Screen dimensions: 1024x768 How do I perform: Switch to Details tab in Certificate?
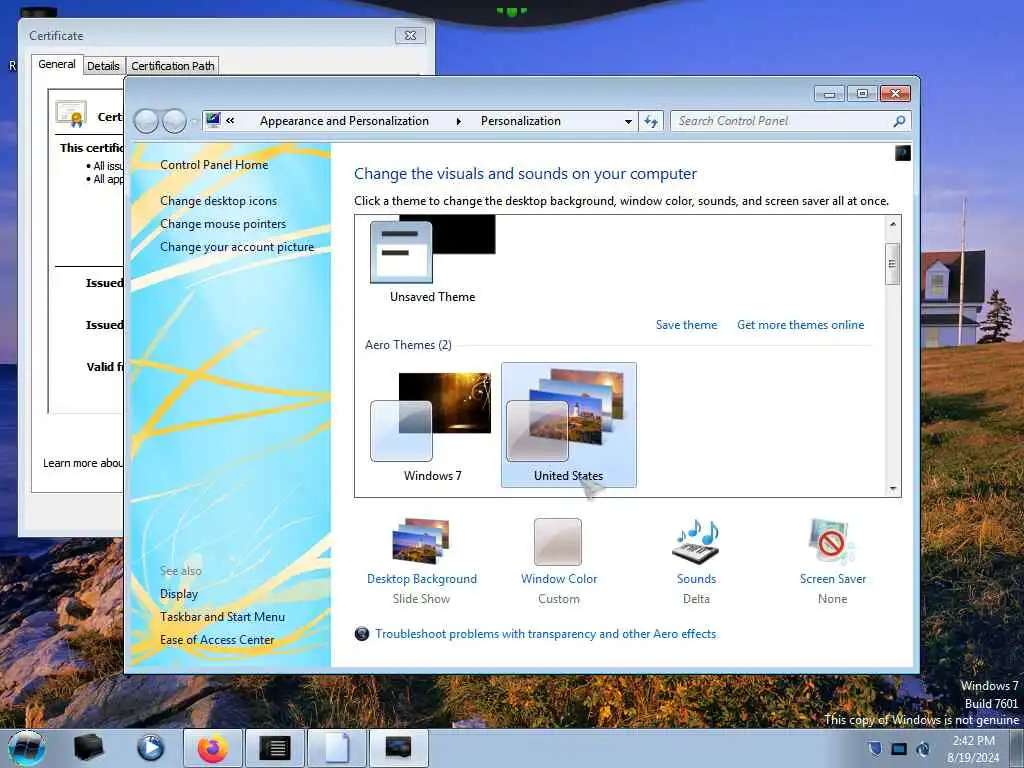[x=103, y=66]
